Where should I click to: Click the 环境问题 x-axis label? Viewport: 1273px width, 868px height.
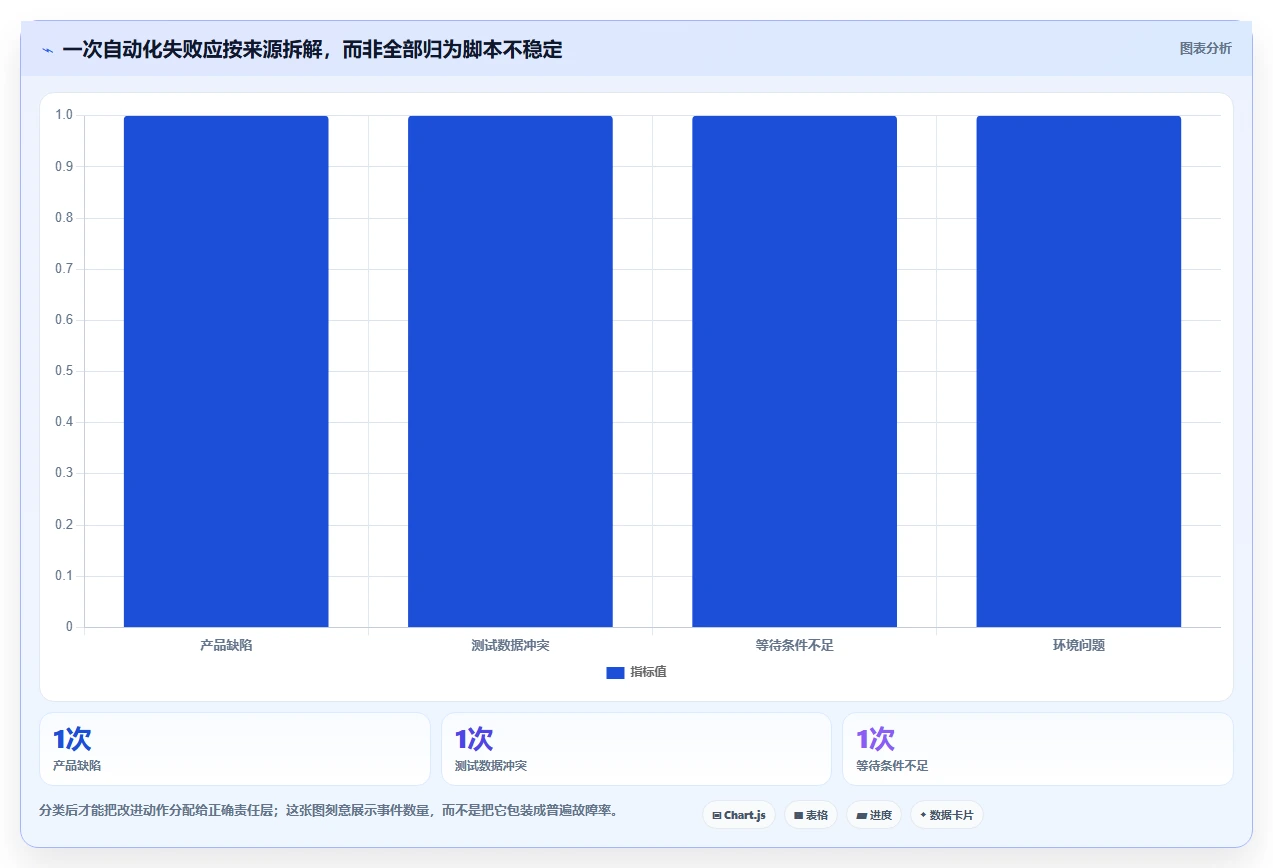pyautogui.click(x=1079, y=645)
